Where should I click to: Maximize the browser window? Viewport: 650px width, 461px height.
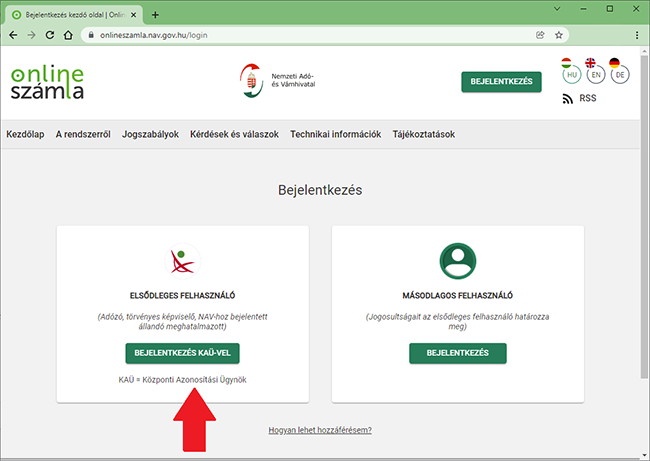610,9
